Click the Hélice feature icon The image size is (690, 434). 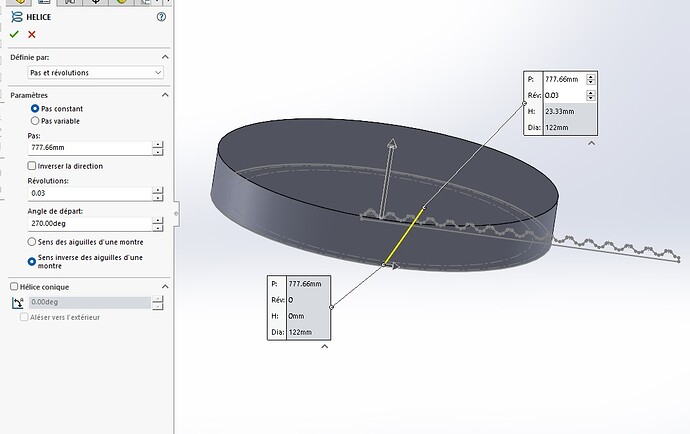click(x=17, y=17)
